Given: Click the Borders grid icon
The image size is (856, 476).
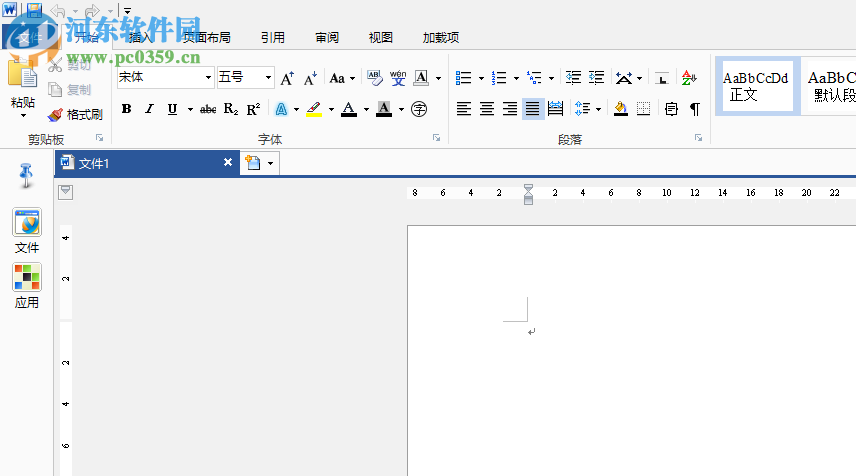Looking at the screenshot, I should [x=644, y=109].
